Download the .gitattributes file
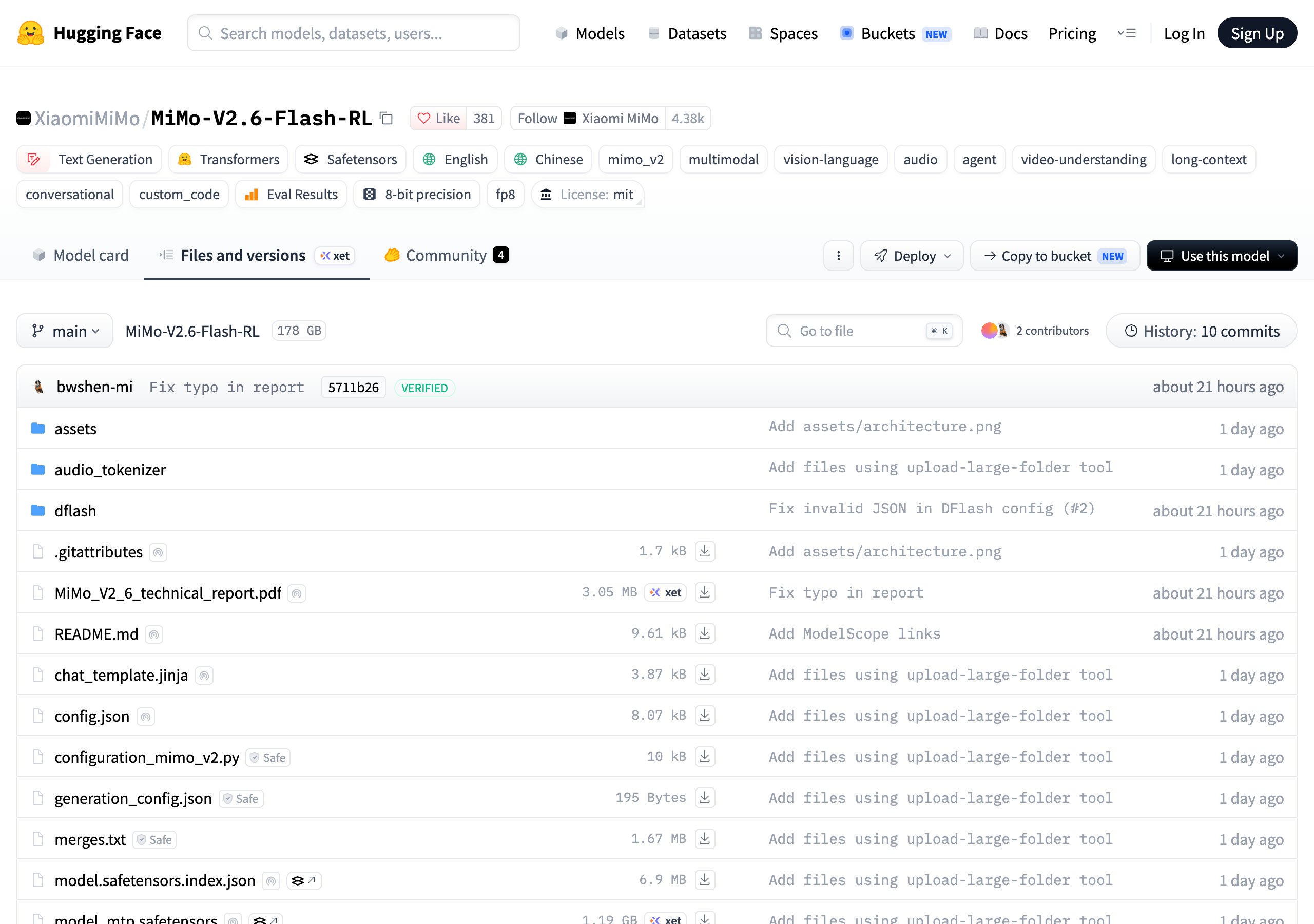Viewport: 1314px width, 924px height. [705, 551]
